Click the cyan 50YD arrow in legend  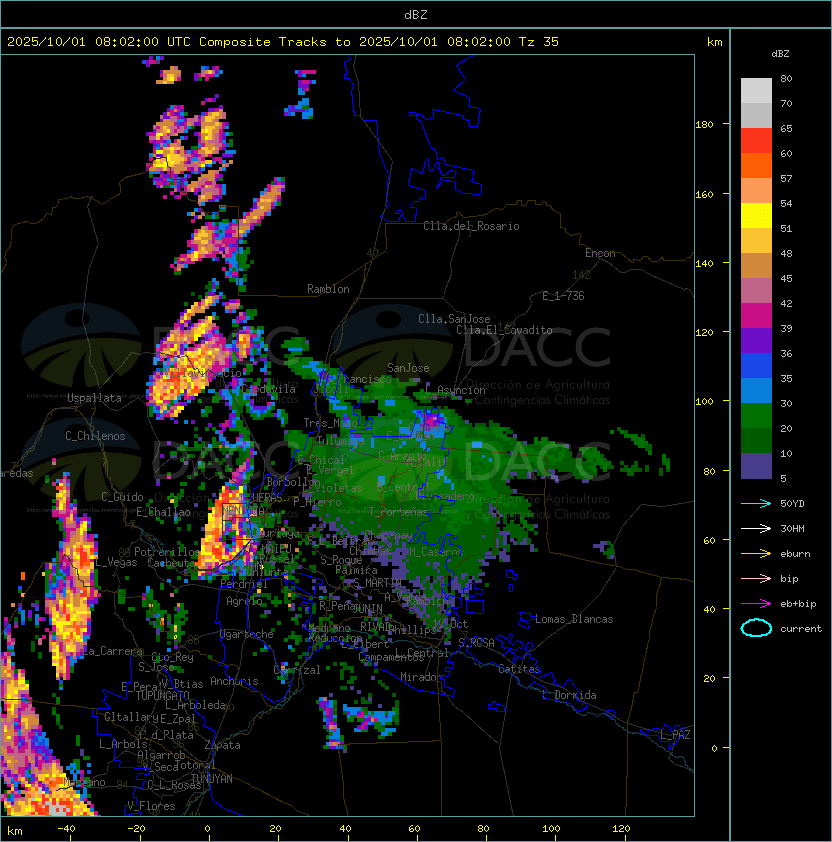(756, 503)
